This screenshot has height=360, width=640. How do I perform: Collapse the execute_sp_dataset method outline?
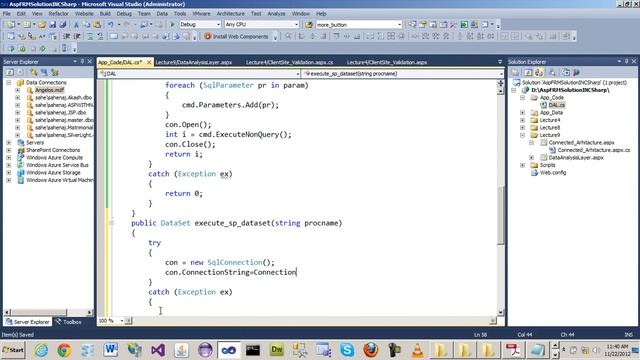pyautogui.click(x=111, y=223)
